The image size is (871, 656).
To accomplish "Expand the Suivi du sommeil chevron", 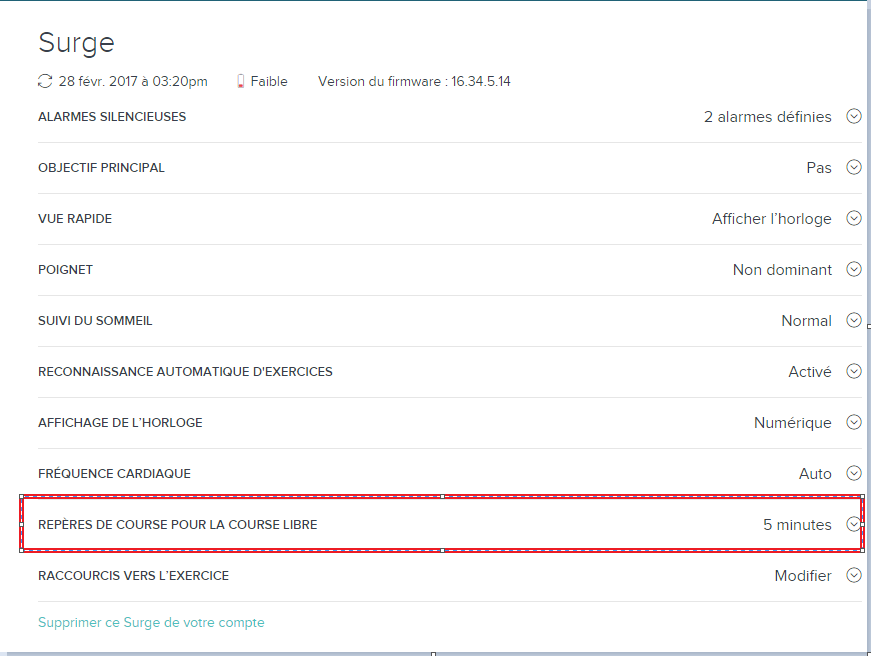I will point(854,321).
